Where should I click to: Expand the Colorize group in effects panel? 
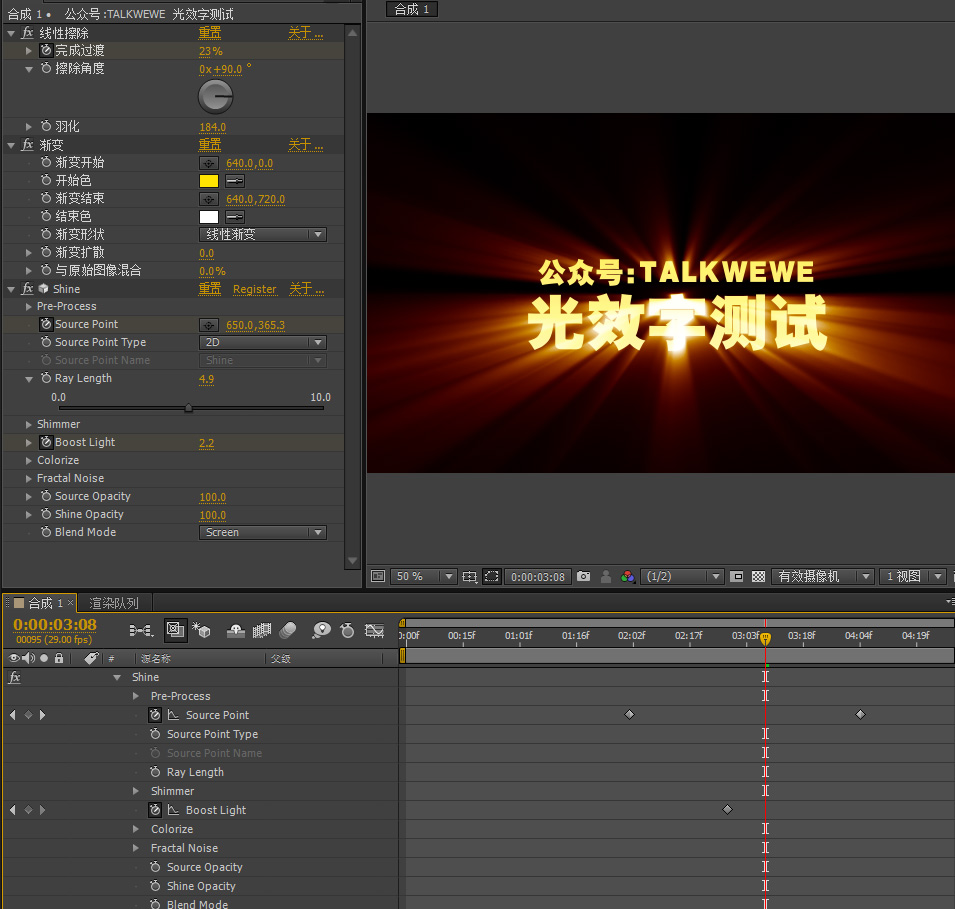pos(29,461)
